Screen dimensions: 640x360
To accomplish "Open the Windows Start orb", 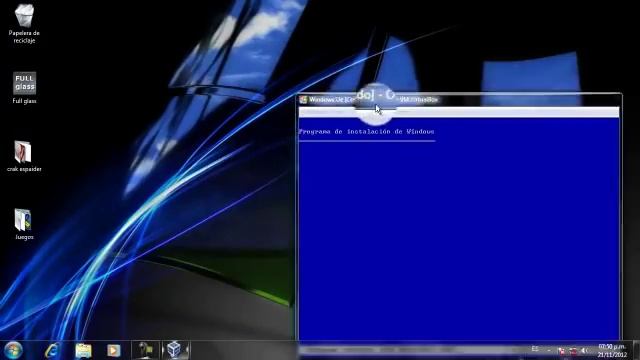I will 13,351.
